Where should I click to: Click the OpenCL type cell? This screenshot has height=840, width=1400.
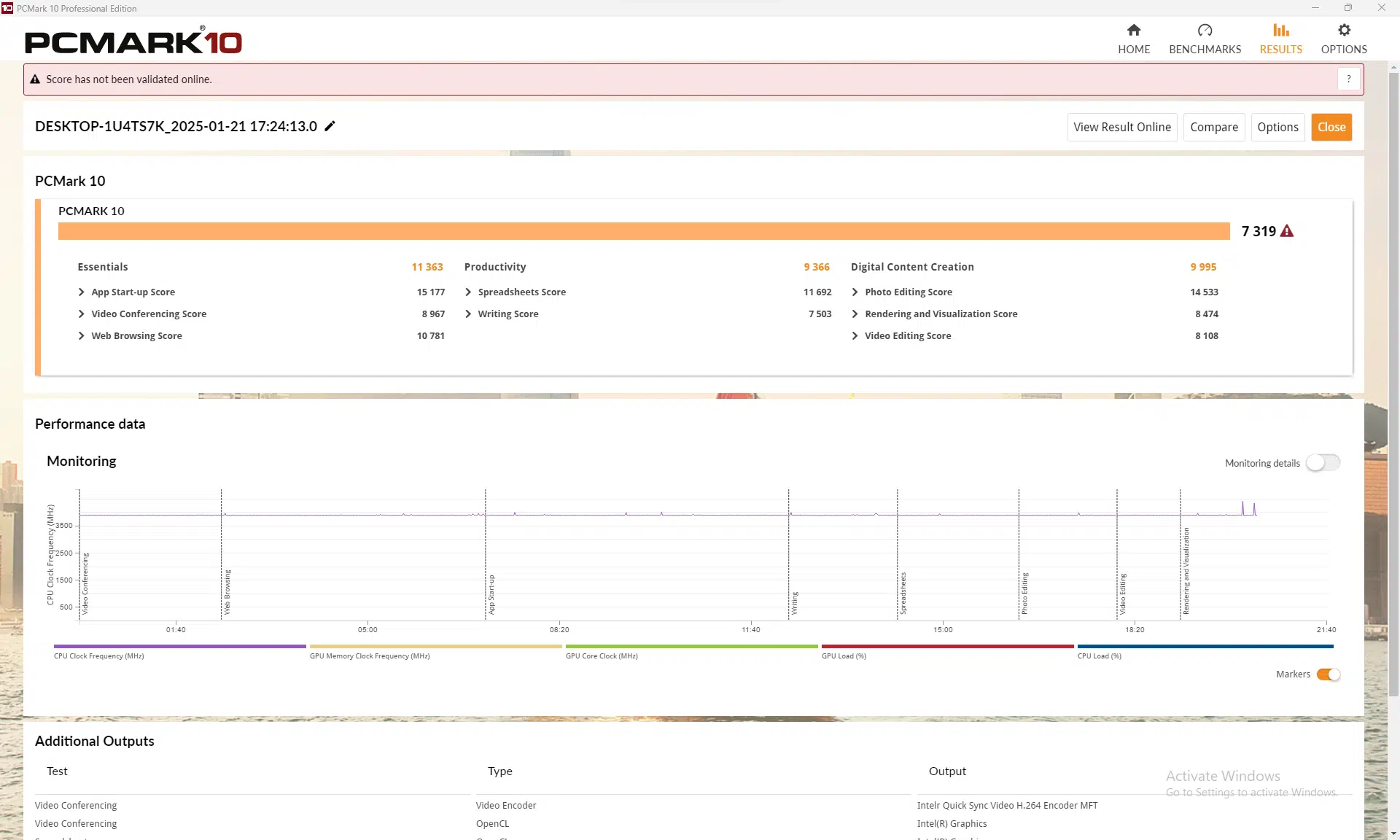(492, 823)
